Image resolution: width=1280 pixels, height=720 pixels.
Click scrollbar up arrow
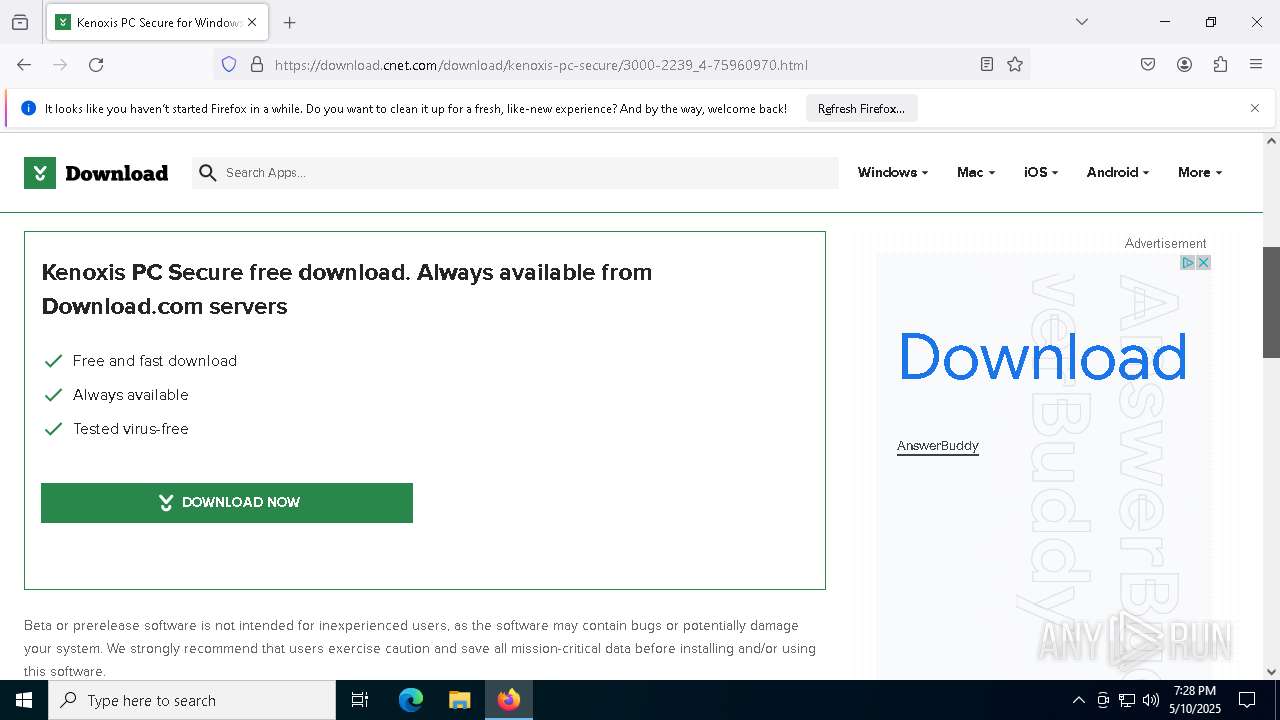pos(1271,141)
